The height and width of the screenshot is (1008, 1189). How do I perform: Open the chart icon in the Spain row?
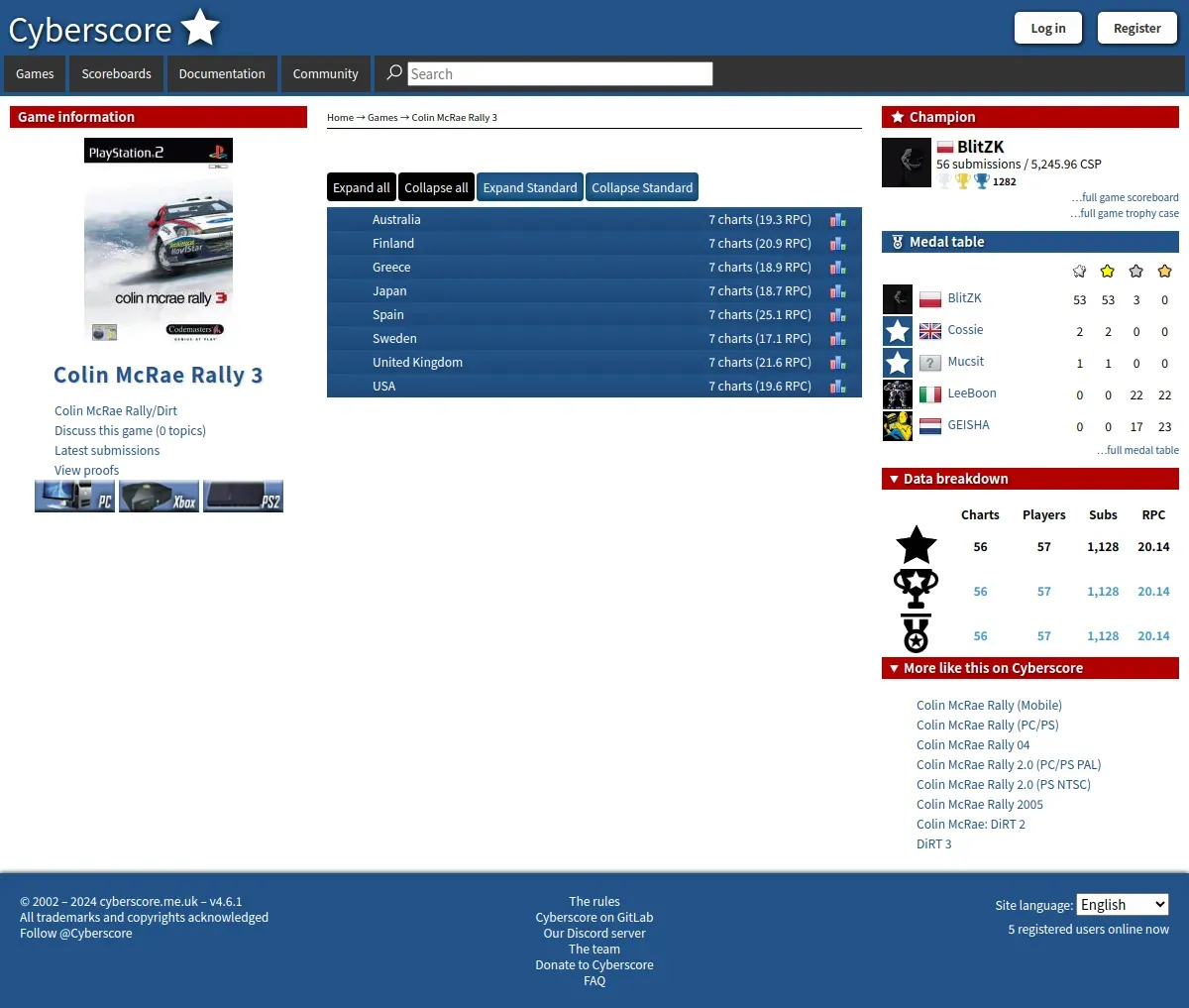click(838, 315)
